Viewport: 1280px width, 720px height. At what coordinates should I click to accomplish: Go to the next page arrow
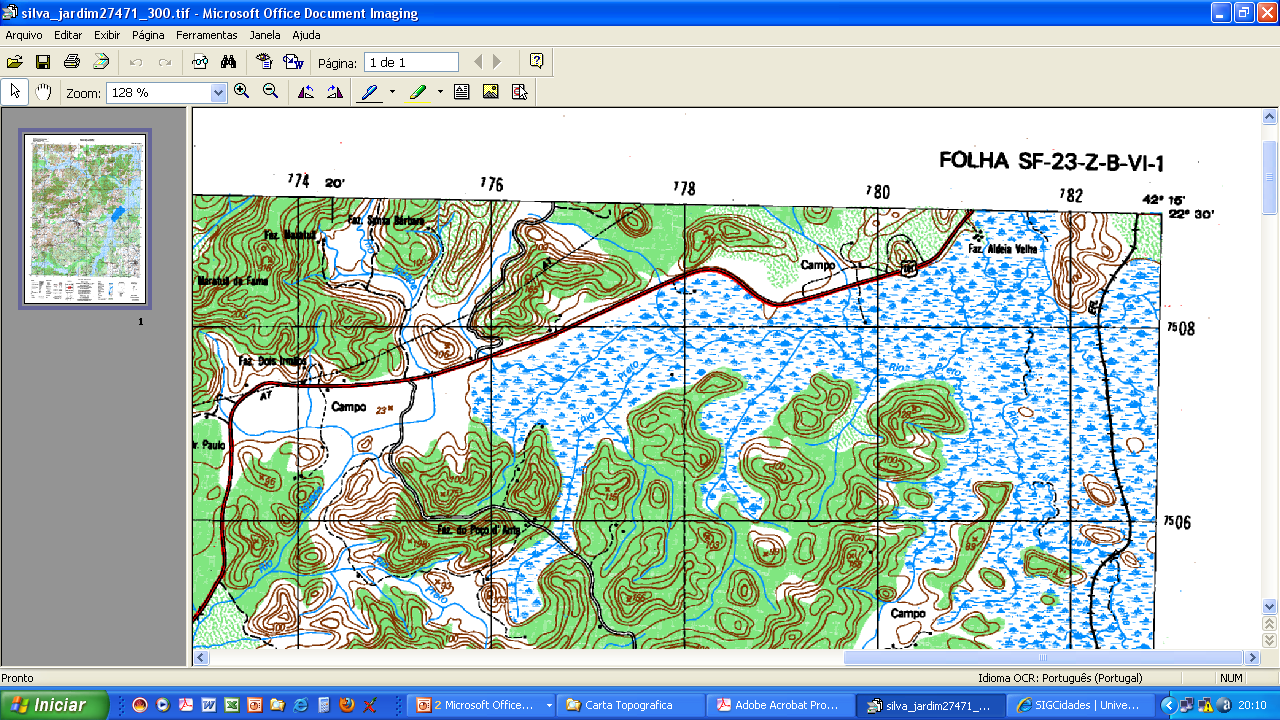[497, 62]
